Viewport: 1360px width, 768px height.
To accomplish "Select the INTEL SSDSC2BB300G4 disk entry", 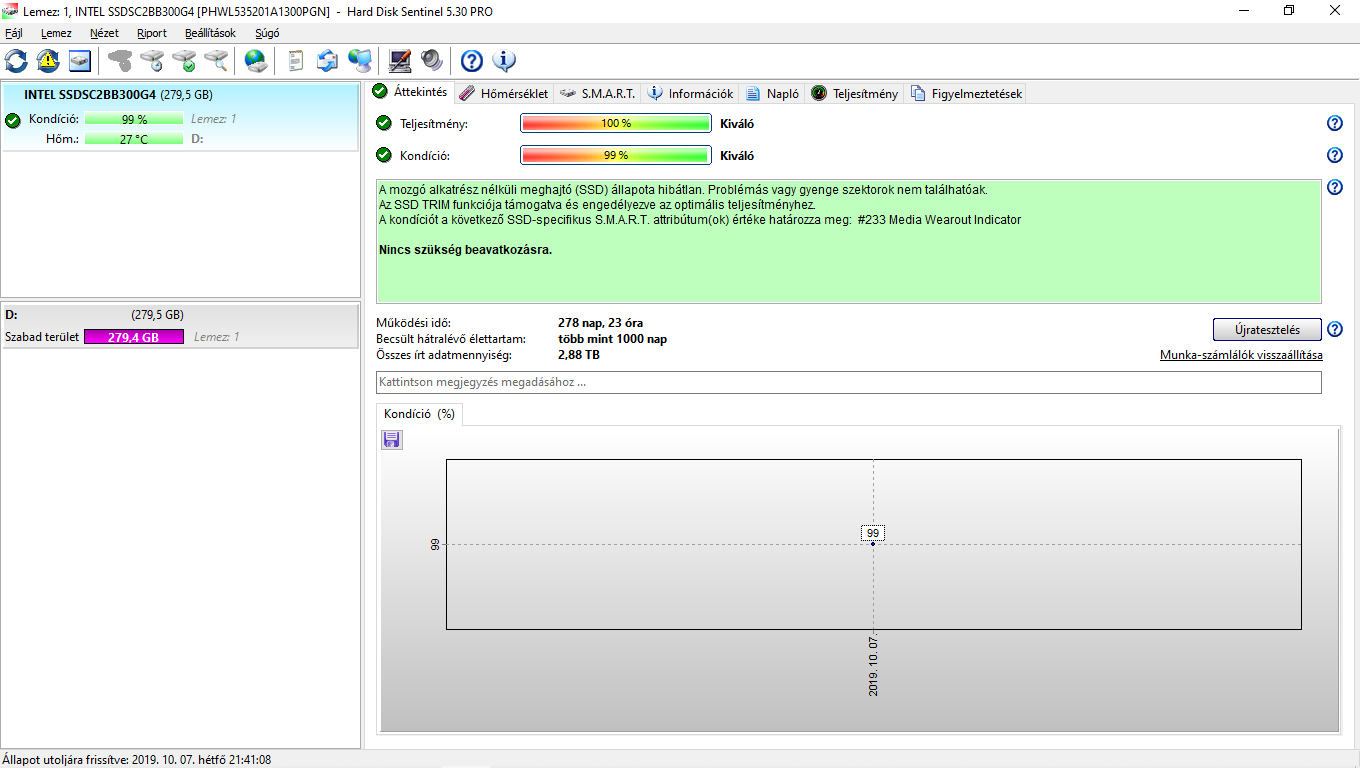I will coord(180,117).
